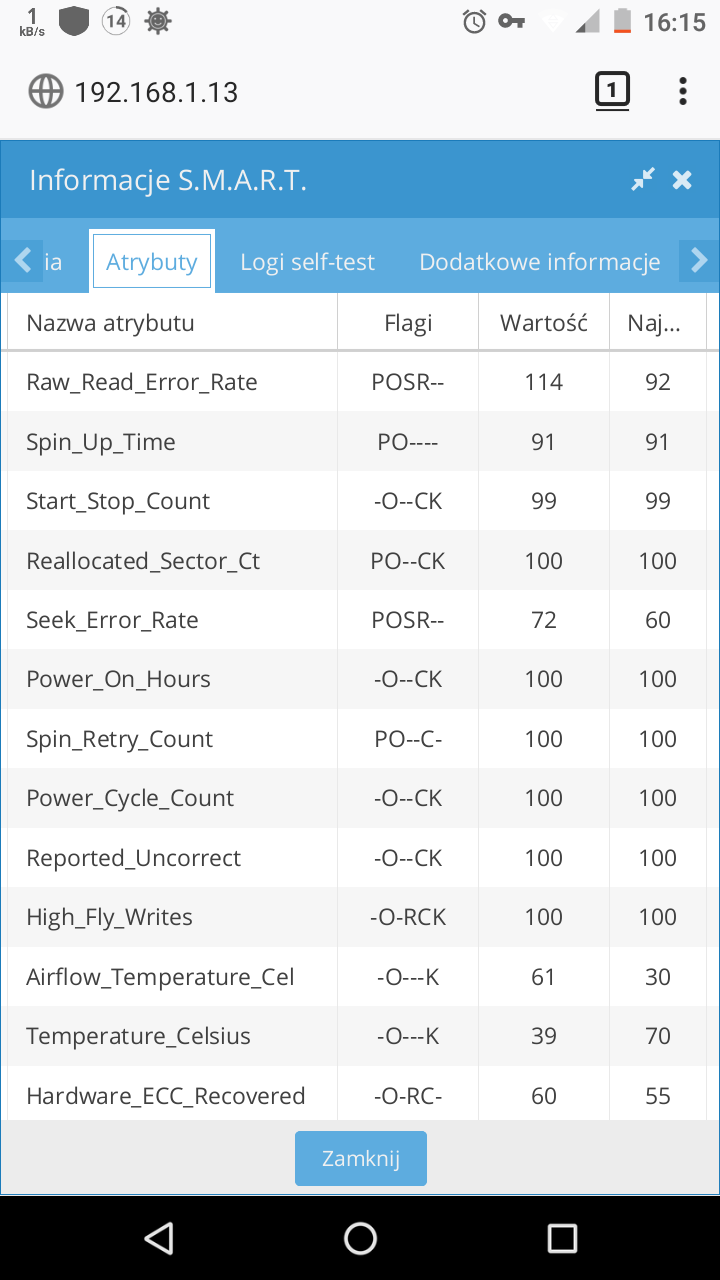Open the browser three-dot overflow menu
720x1280 pixels.
tap(683, 92)
